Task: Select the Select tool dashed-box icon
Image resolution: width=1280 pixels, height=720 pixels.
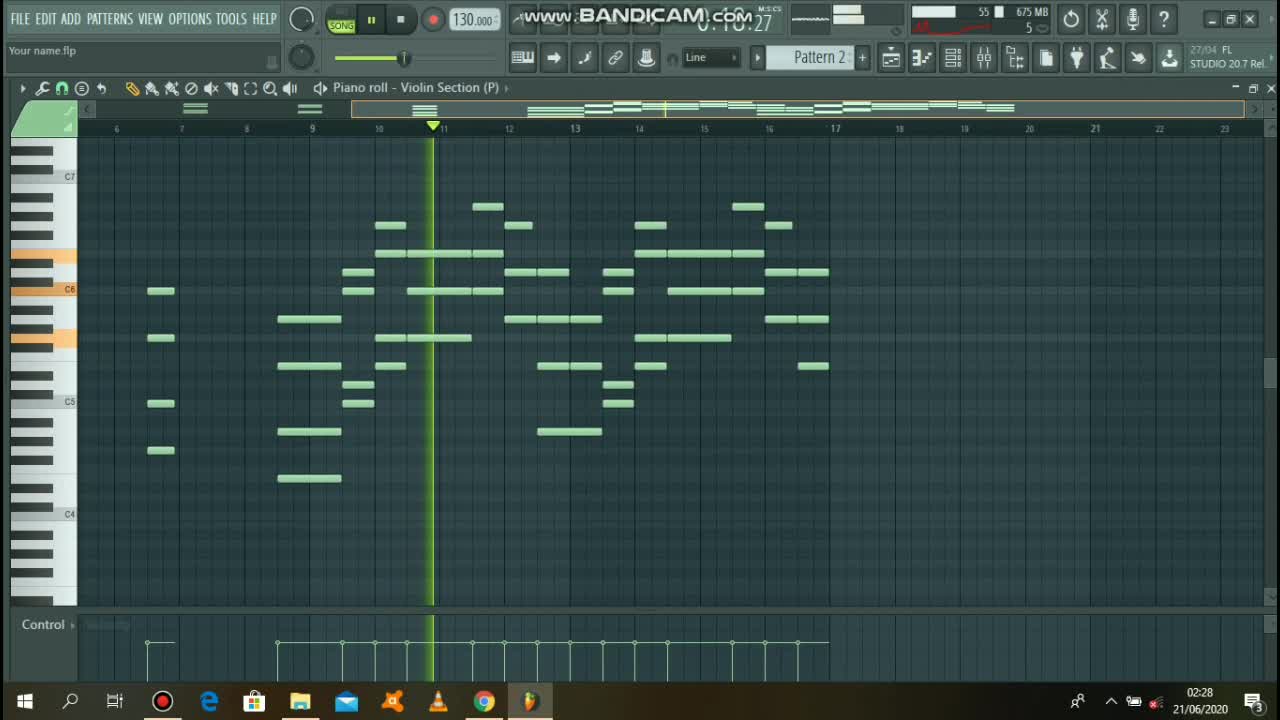Action: 251,88
